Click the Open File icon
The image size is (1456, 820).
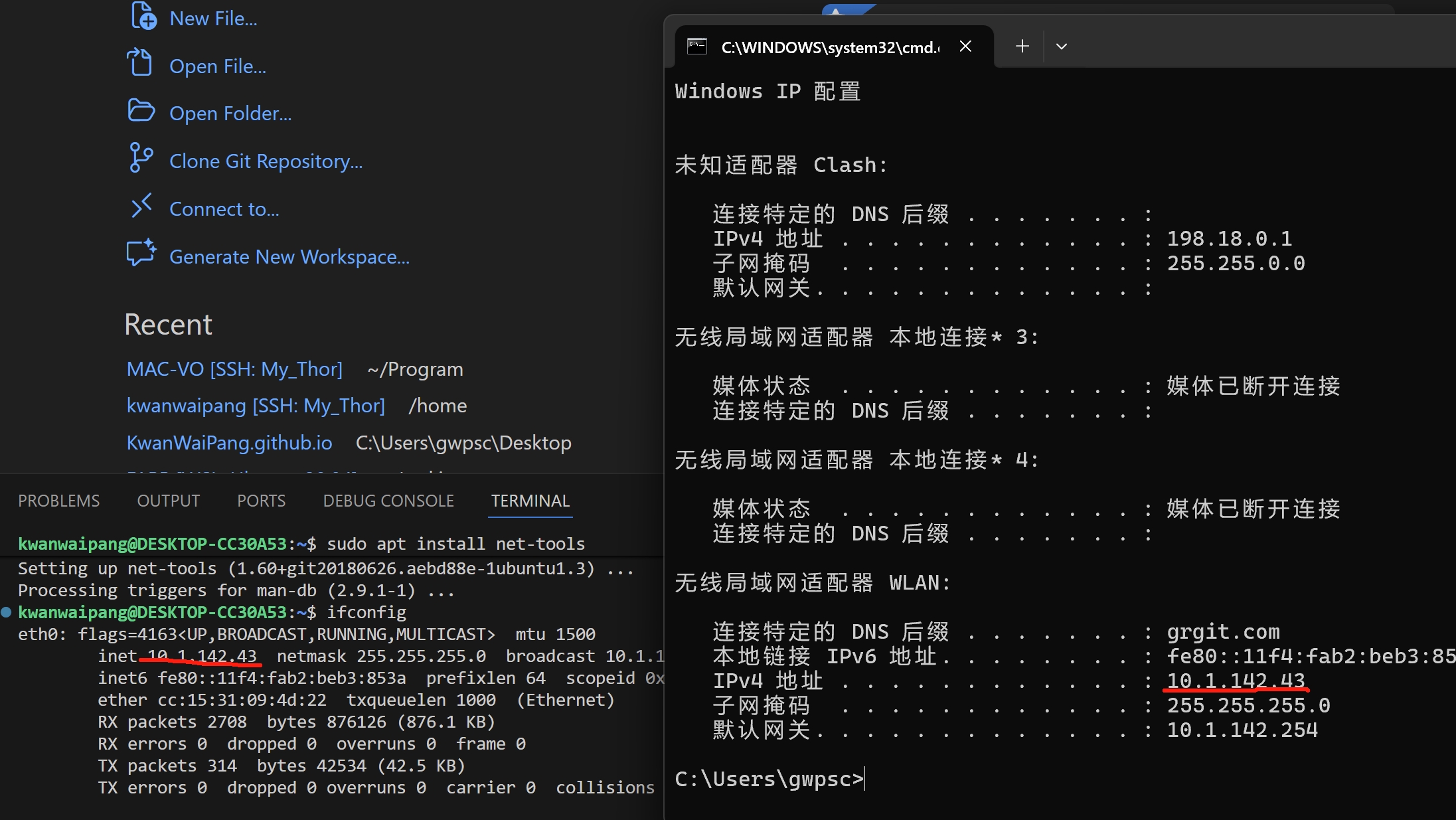pyautogui.click(x=140, y=63)
